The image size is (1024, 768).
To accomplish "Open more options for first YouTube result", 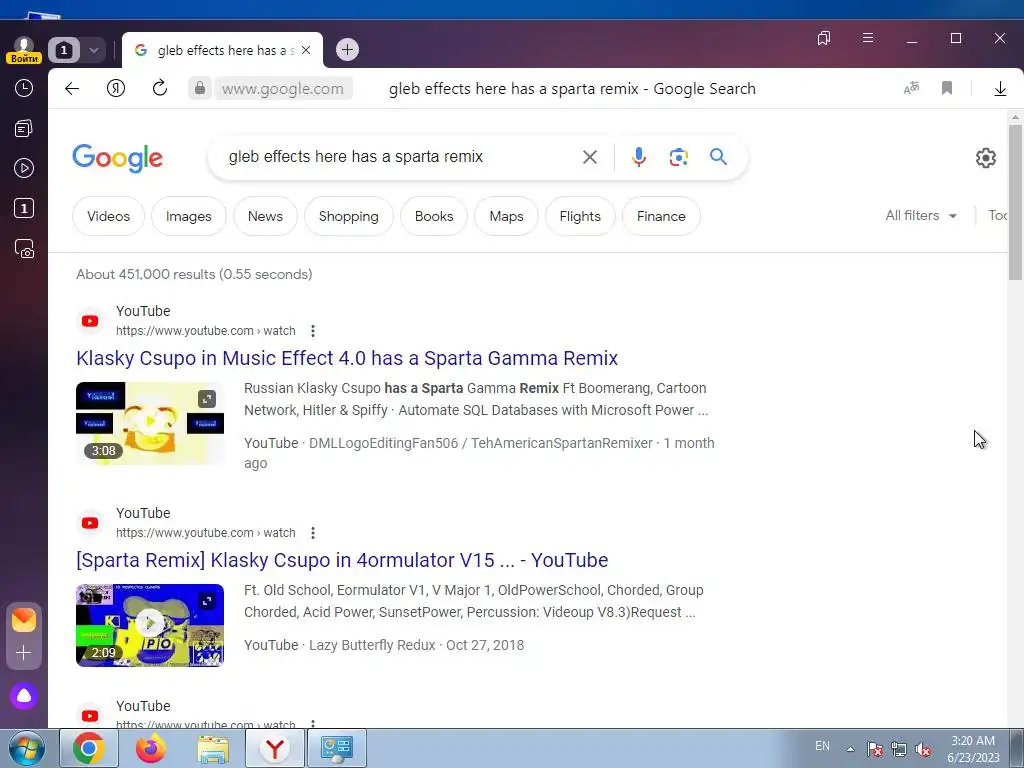I will (x=313, y=331).
